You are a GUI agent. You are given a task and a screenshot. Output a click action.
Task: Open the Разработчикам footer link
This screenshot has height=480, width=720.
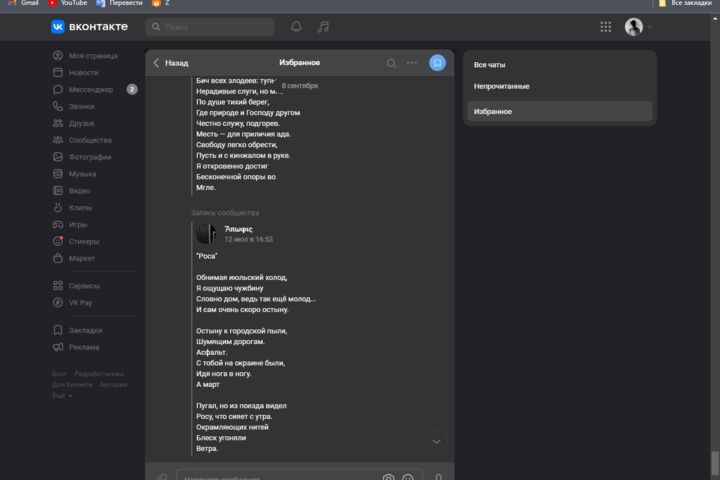99,374
